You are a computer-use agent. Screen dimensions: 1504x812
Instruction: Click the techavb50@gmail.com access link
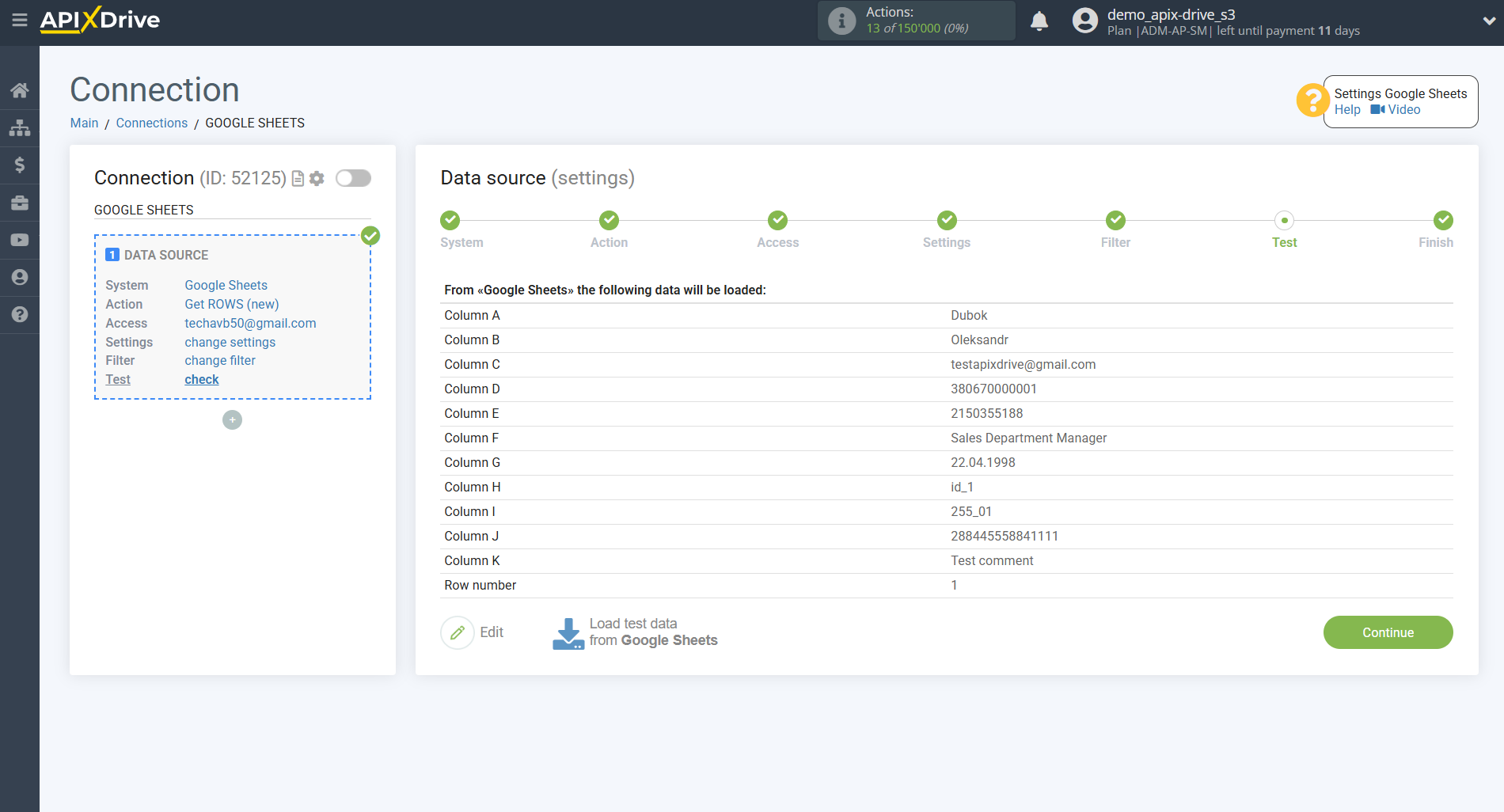[250, 323]
